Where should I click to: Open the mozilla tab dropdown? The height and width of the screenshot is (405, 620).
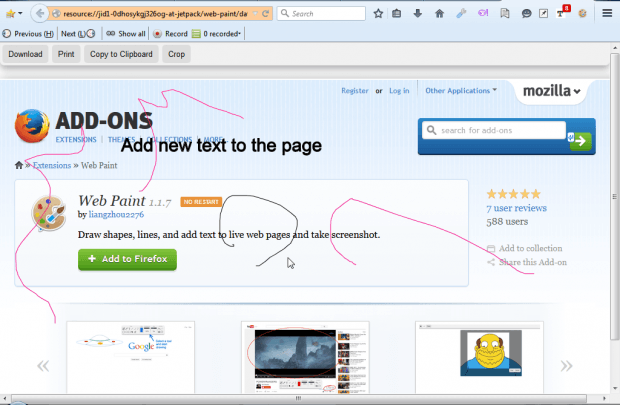coord(551,91)
